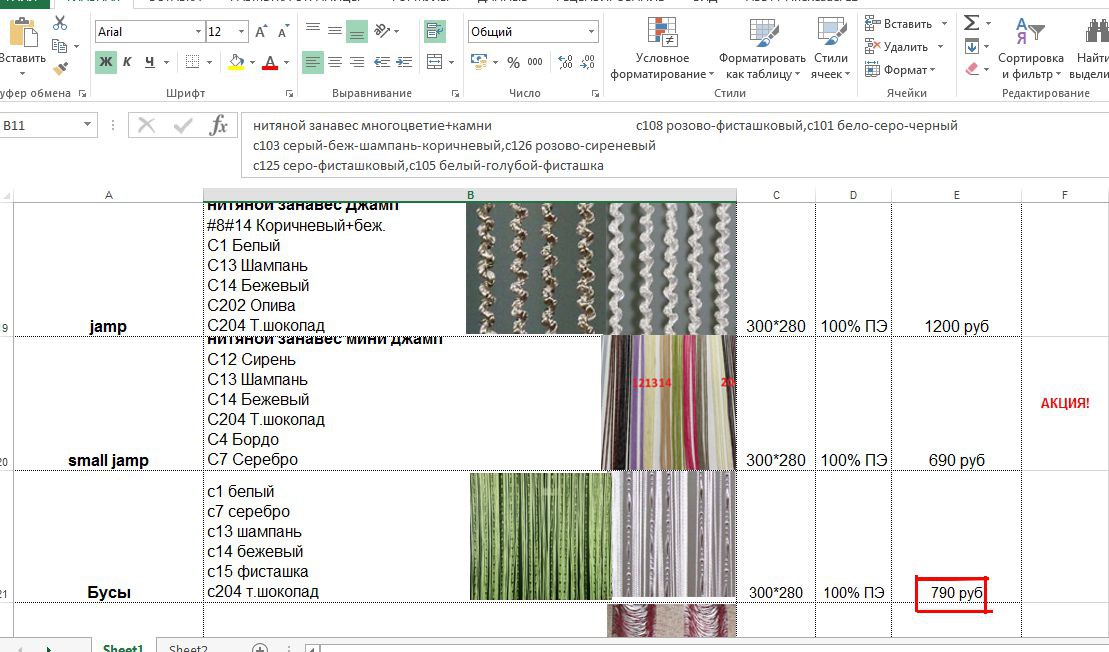
Task: Decrease the cell indent
Action: [x=382, y=62]
